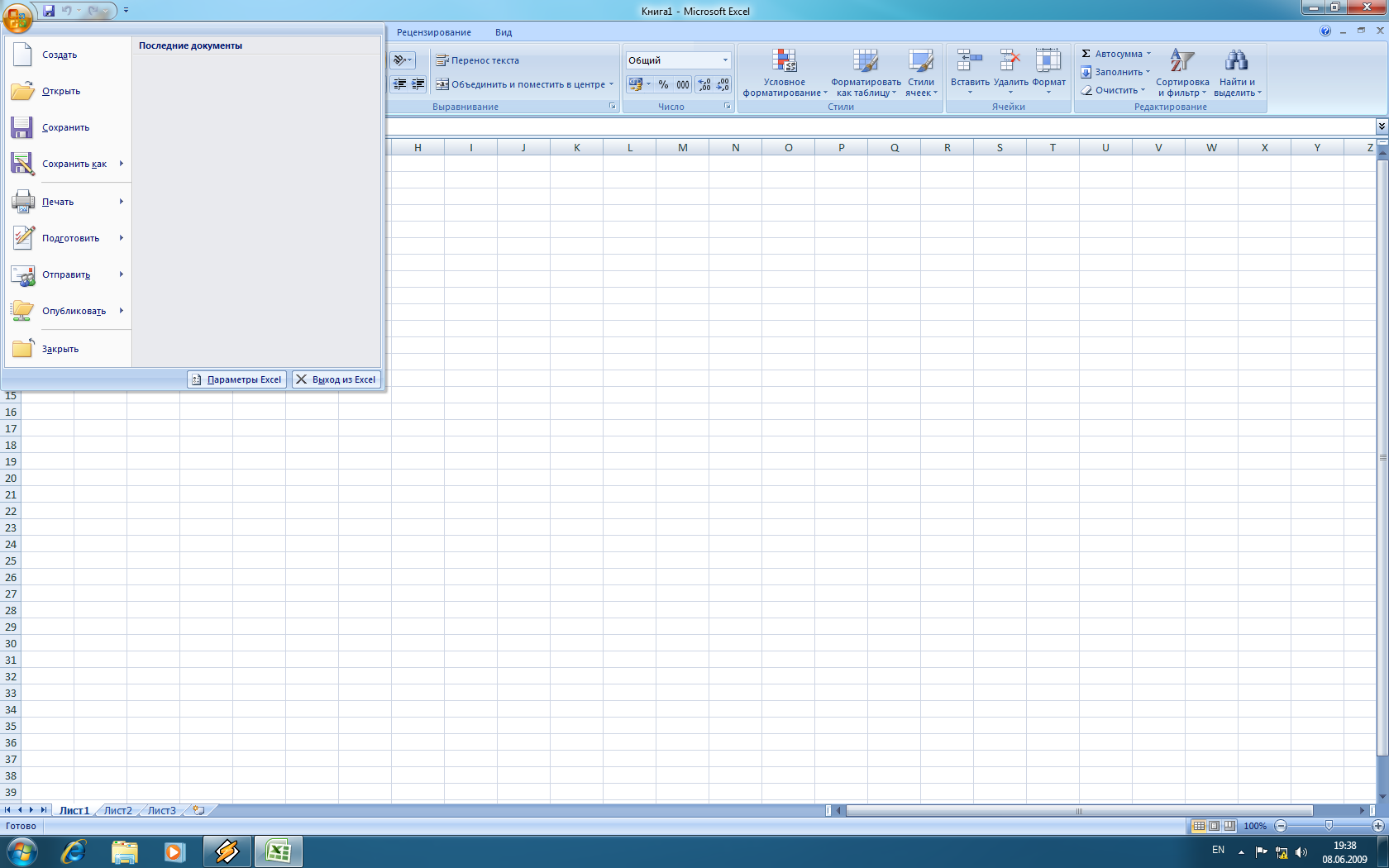
Task: Click the volume icon in system tray
Action: [1301, 851]
